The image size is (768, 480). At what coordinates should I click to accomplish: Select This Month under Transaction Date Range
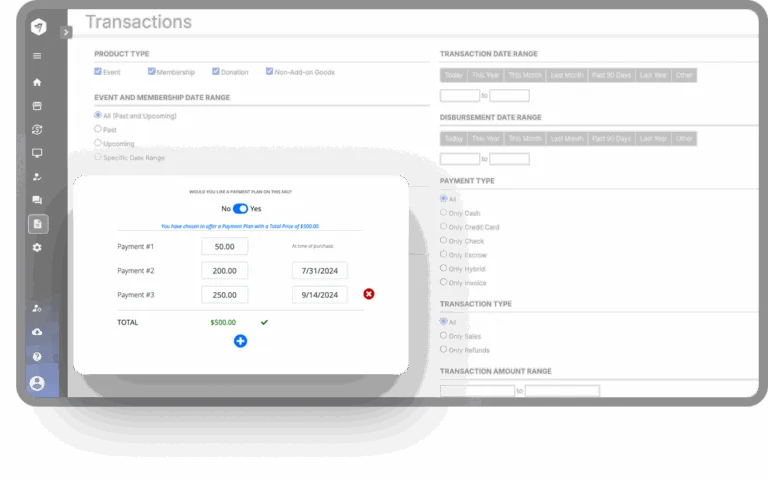[x=525, y=75]
